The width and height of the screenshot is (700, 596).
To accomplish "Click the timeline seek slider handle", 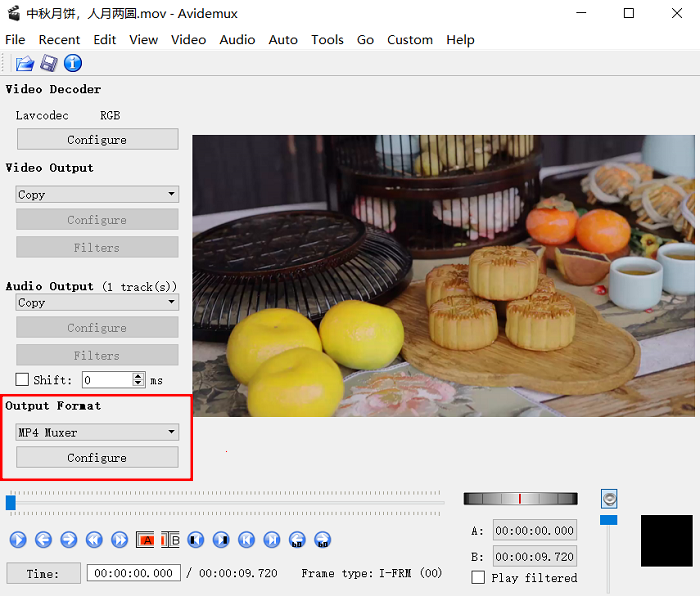I will 11,503.
